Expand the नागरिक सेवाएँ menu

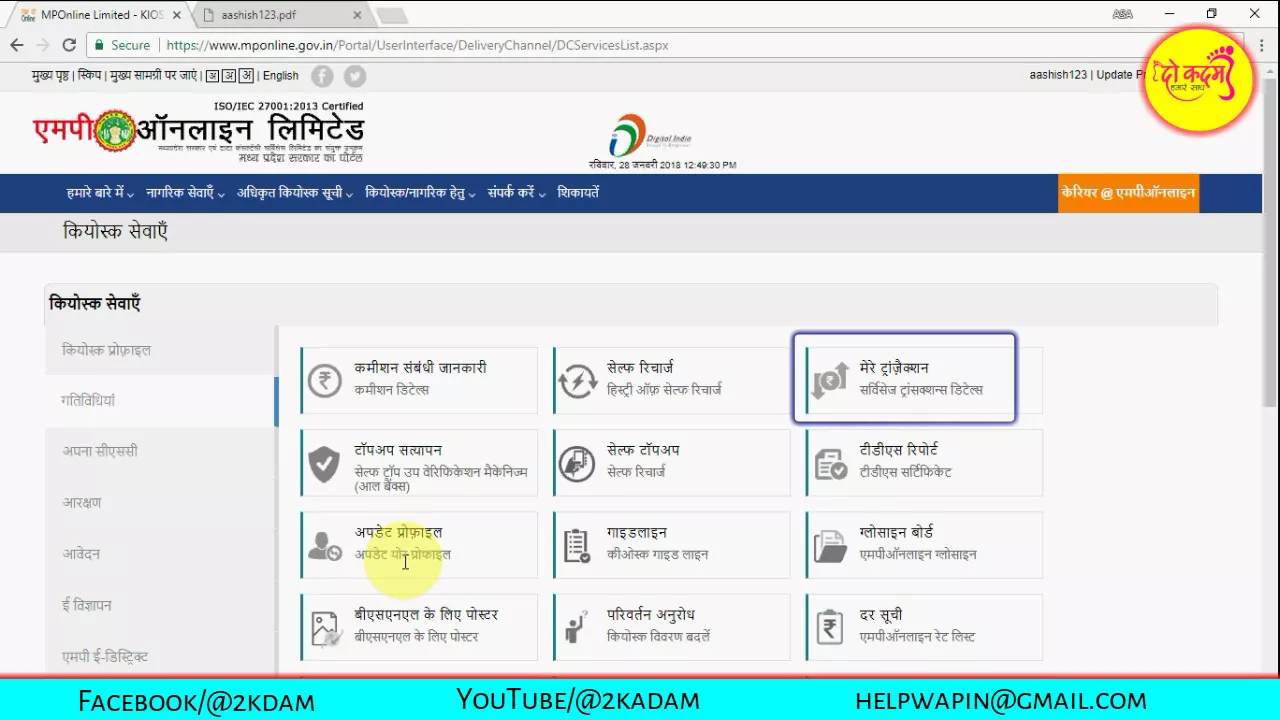click(x=185, y=193)
